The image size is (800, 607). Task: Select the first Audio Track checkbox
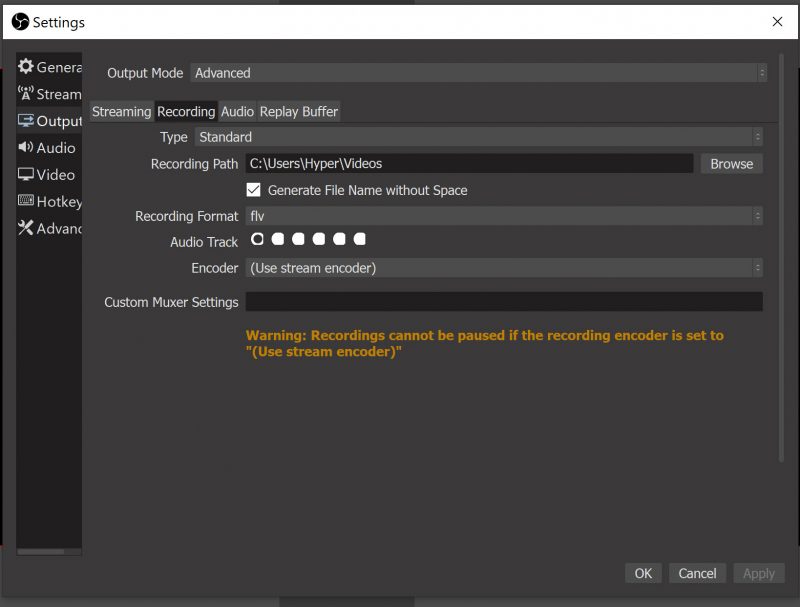257,239
